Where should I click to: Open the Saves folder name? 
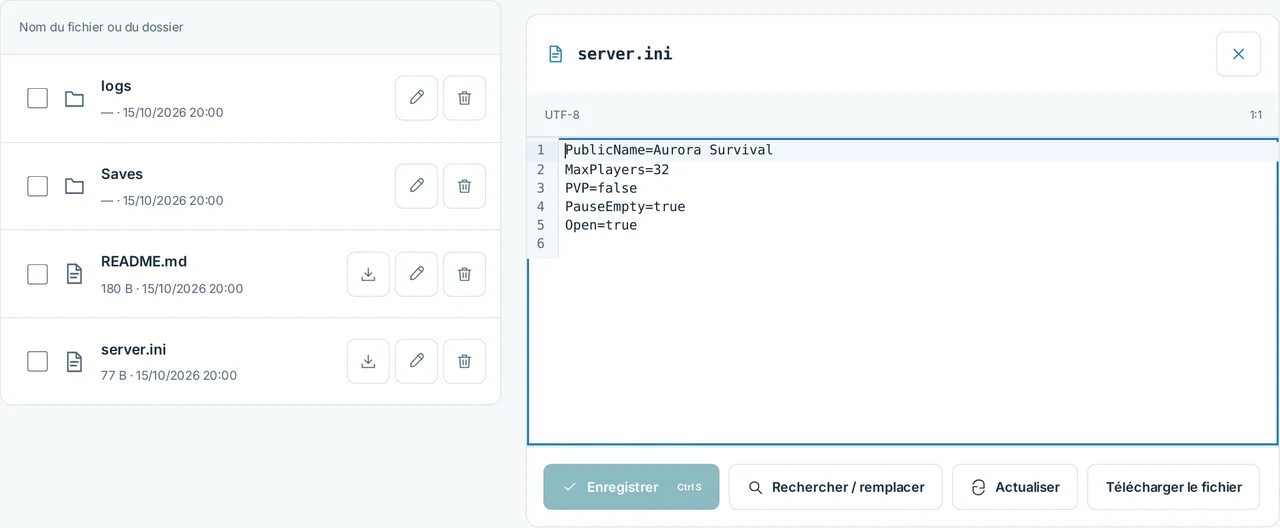click(x=122, y=174)
